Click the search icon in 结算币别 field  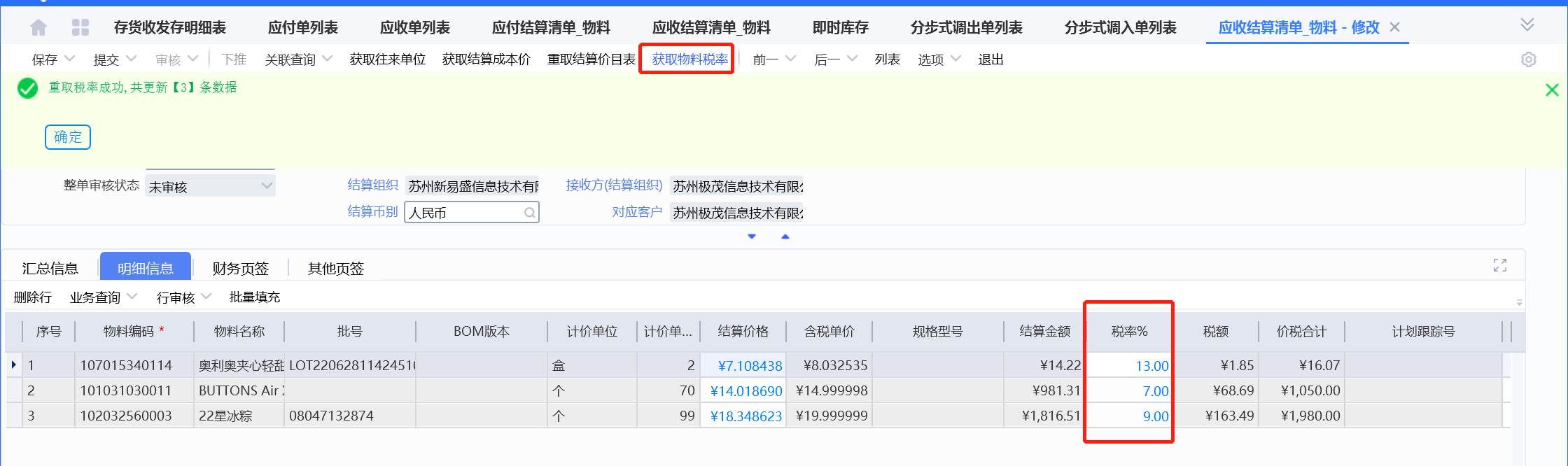[x=530, y=213]
